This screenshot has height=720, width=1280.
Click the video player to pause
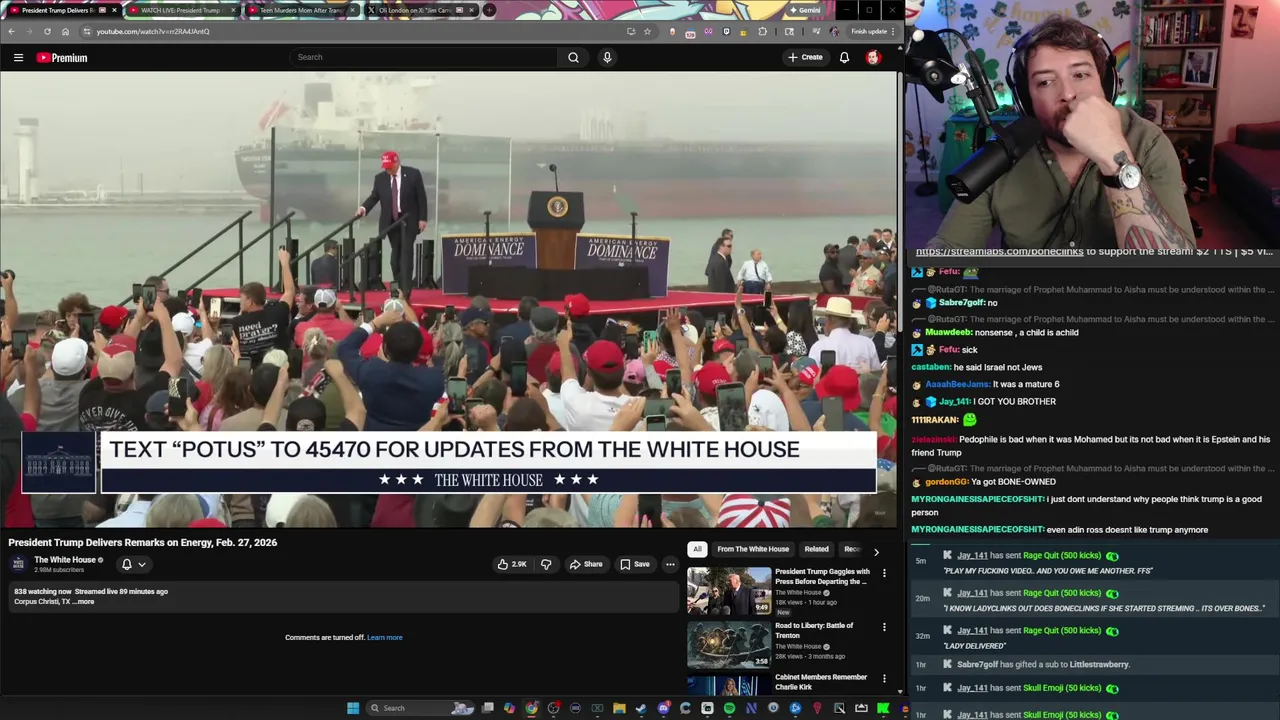click(x=449, y=300)
